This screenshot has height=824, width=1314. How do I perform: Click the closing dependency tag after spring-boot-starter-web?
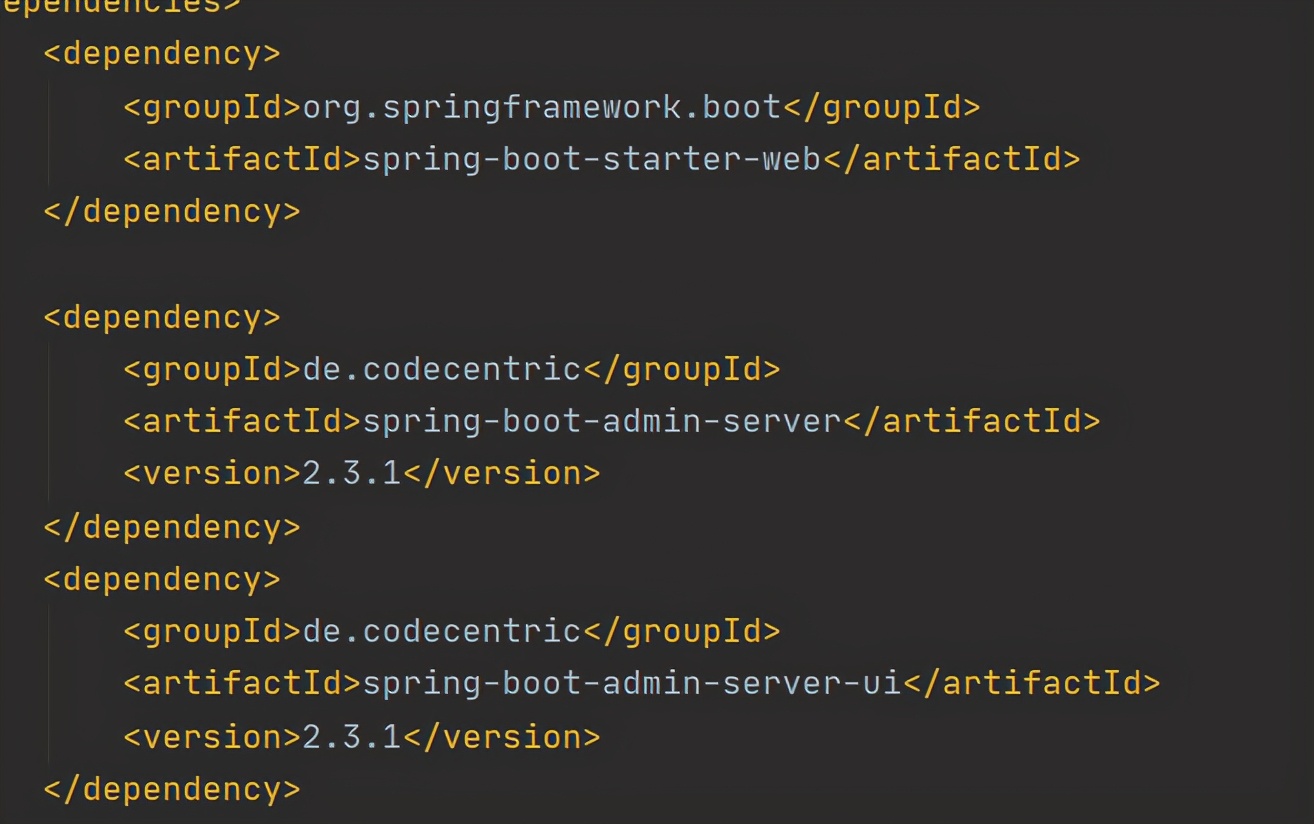pyautogui.click(x=171, y=212)
